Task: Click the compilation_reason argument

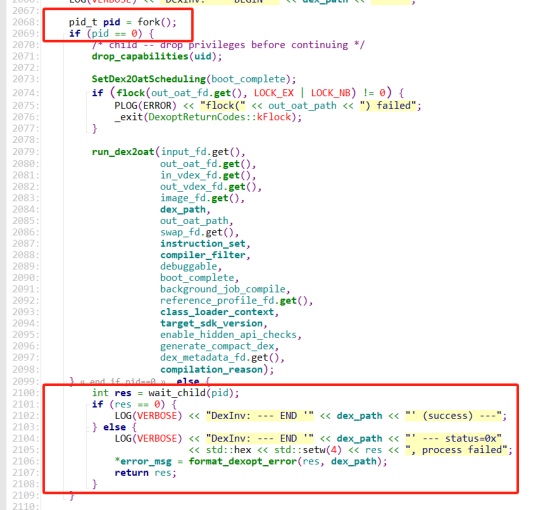Action: (x=211, y=370)
